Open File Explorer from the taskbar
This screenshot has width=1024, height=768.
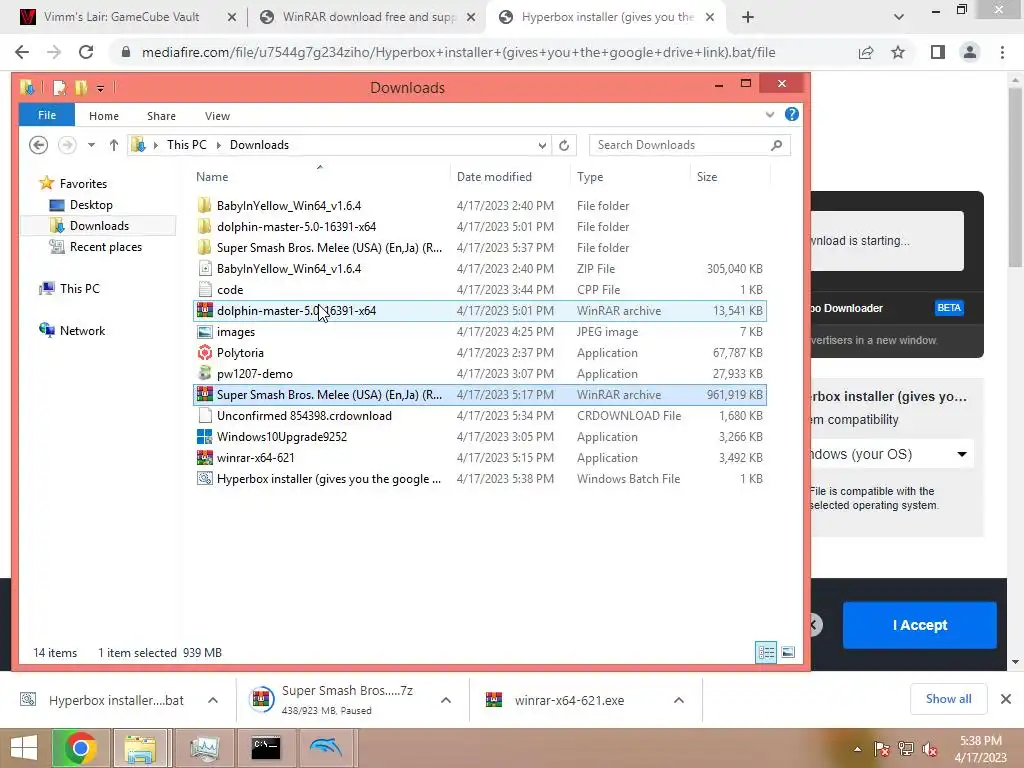(x=140, y=748)
